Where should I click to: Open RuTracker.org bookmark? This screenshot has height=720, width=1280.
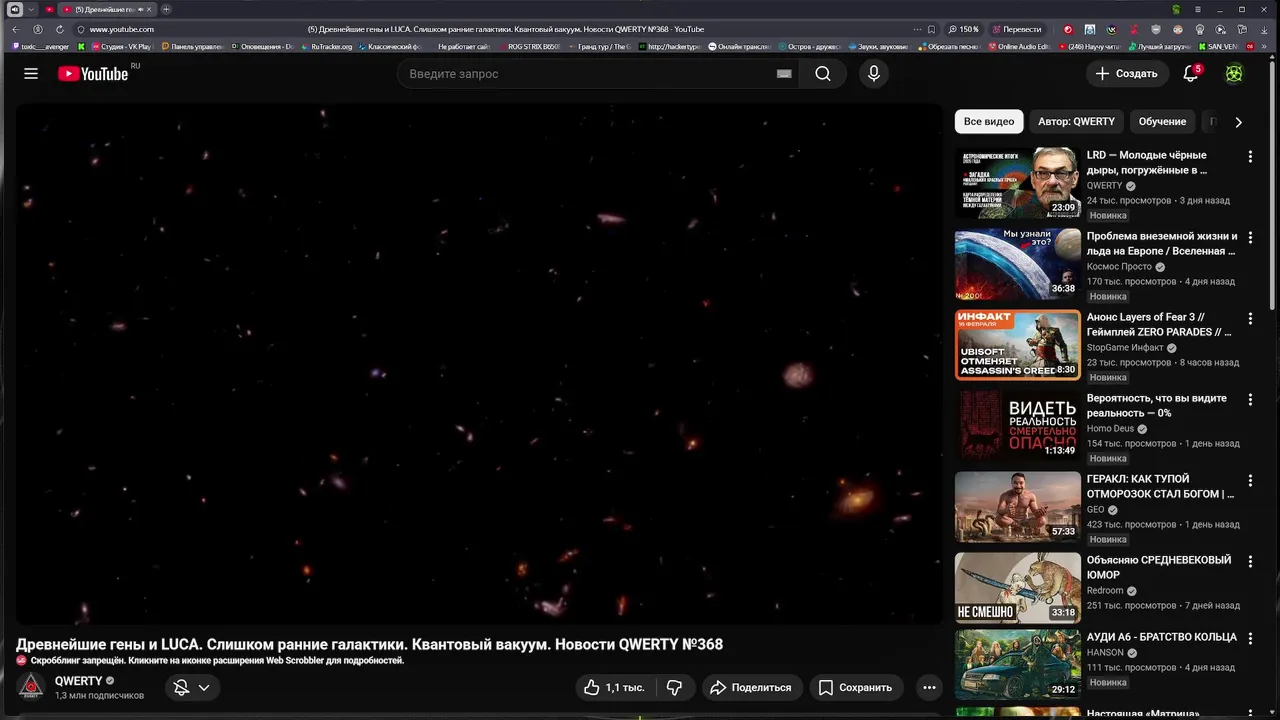(327, 46)
